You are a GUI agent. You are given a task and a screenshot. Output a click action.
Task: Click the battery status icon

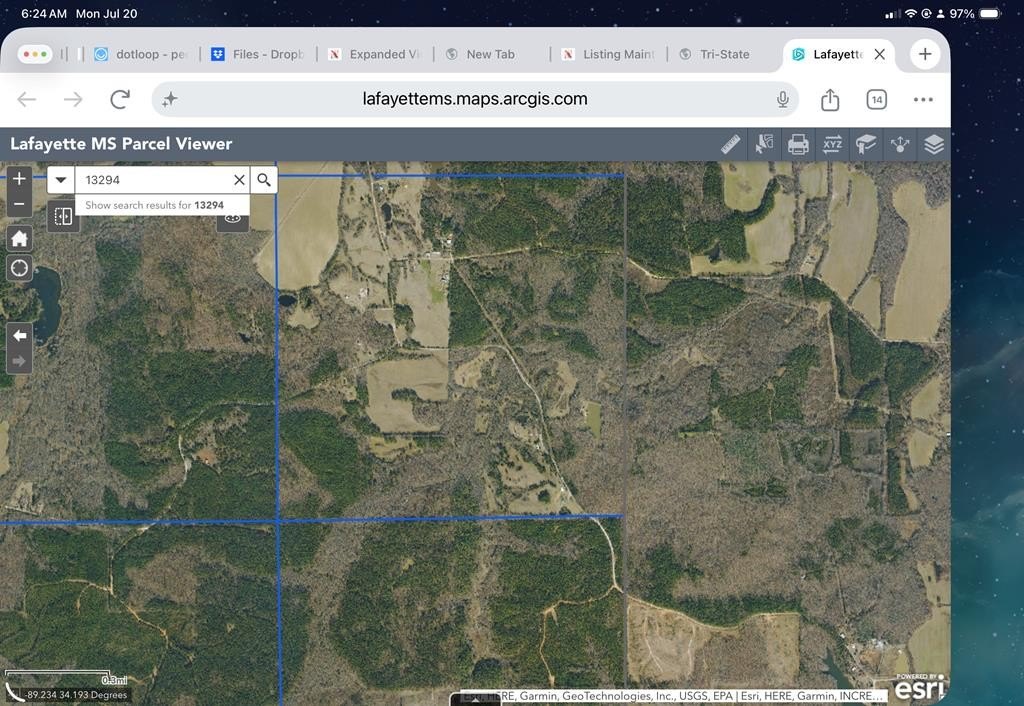990,14
